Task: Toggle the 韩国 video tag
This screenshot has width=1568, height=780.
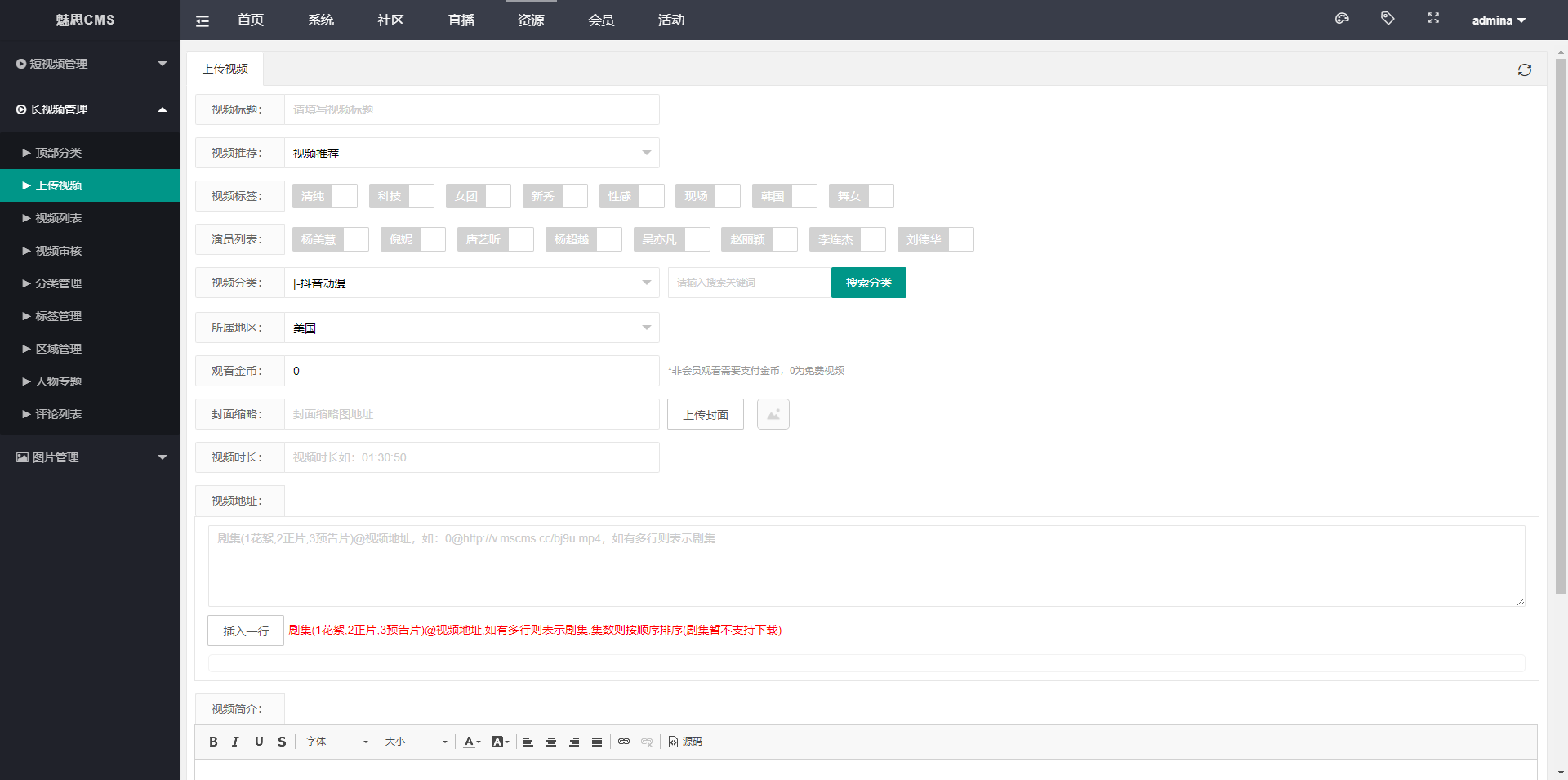Action: tap(785, 196)
